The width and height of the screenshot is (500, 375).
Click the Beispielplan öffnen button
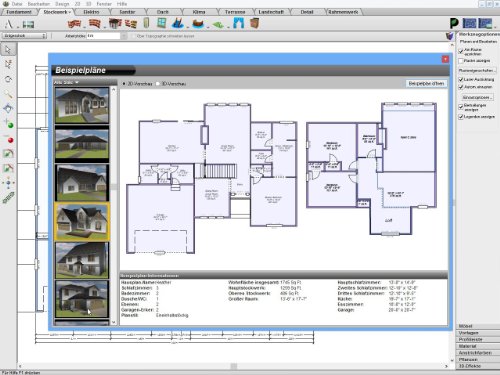(426, 83)
